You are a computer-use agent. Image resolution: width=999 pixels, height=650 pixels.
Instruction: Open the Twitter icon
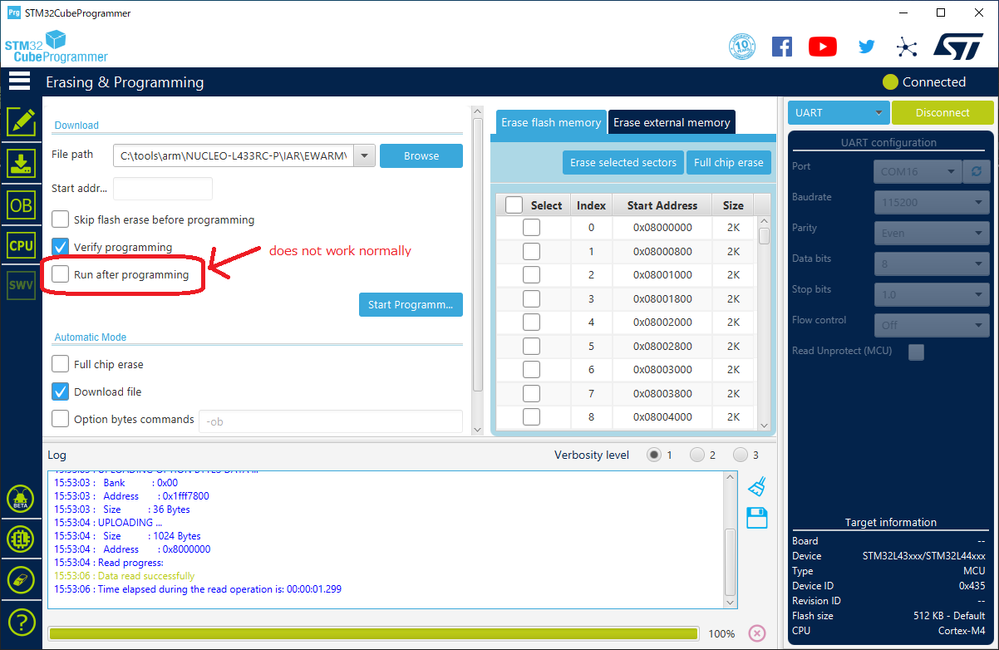(866, 47)
